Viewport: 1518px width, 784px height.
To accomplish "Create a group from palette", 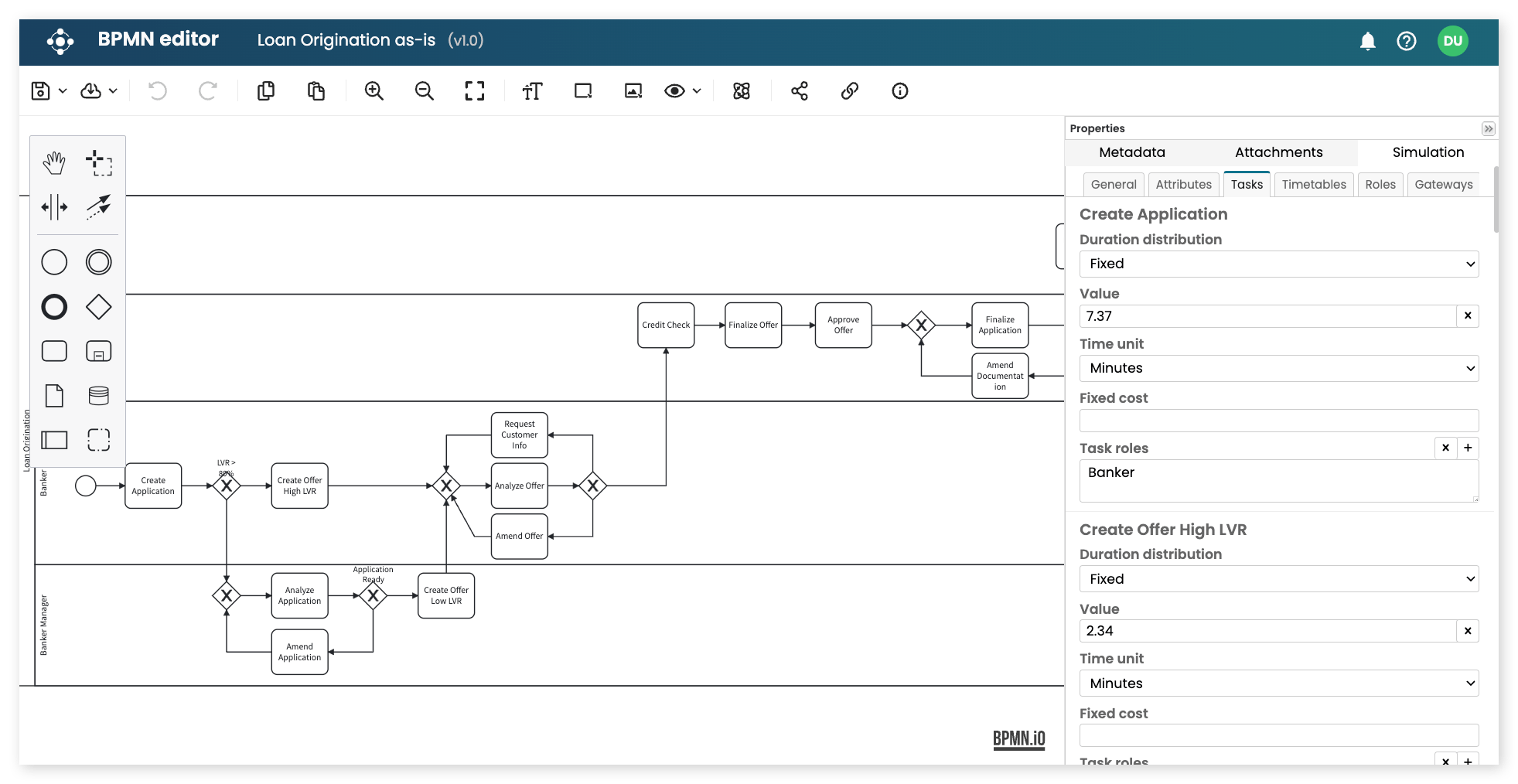I will (99, 440).
